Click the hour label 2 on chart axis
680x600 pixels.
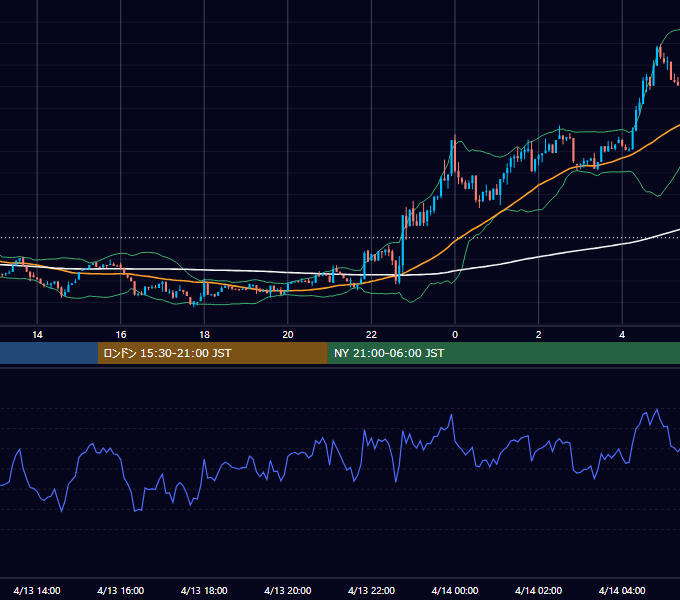point(539,335)
